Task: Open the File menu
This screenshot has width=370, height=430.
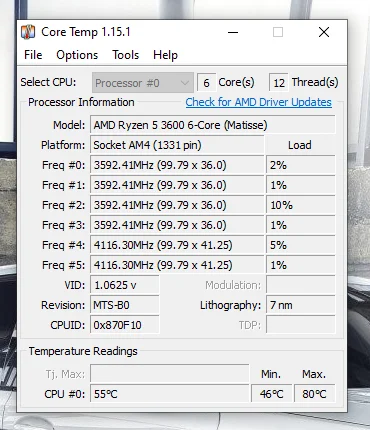Action: tap(33, 55)
